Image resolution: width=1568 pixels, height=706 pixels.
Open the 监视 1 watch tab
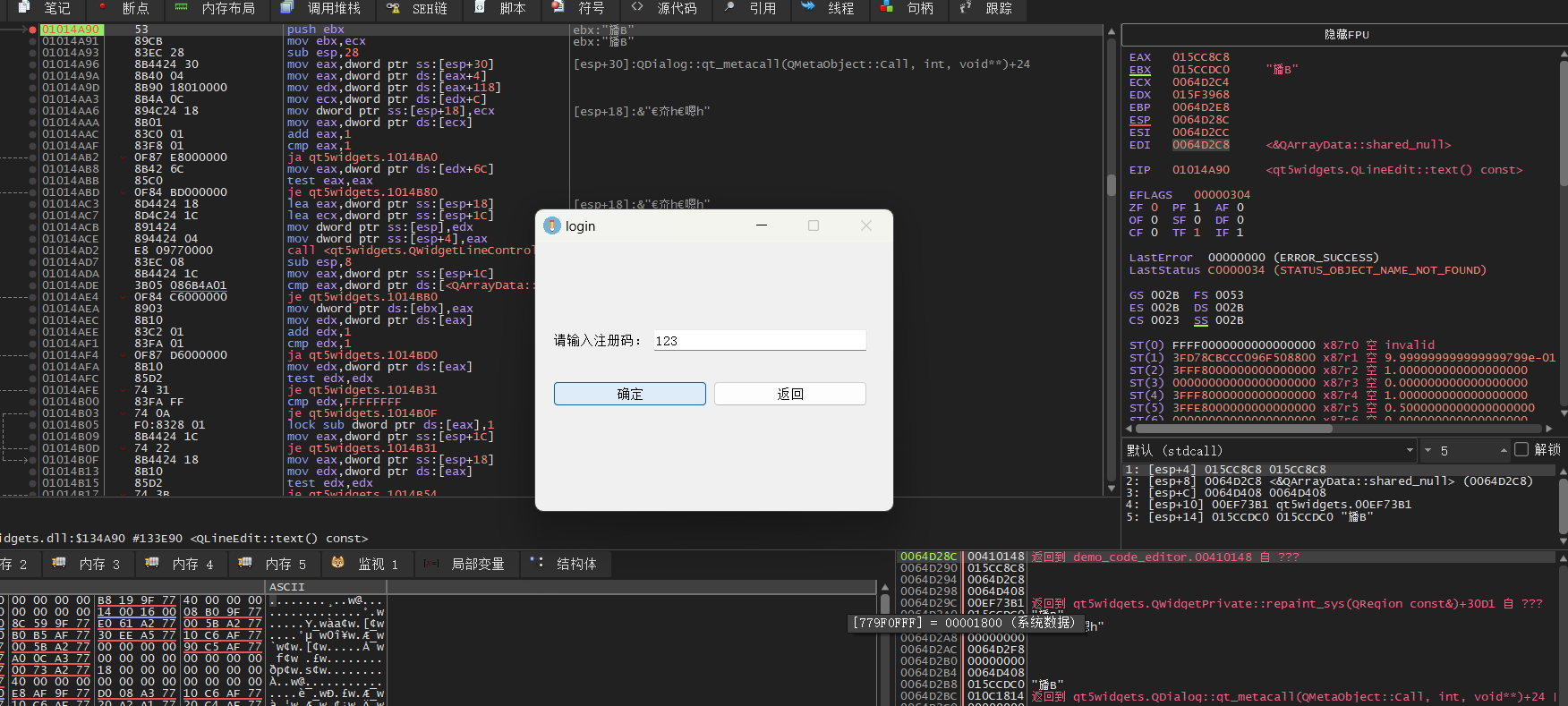point(367,564)
